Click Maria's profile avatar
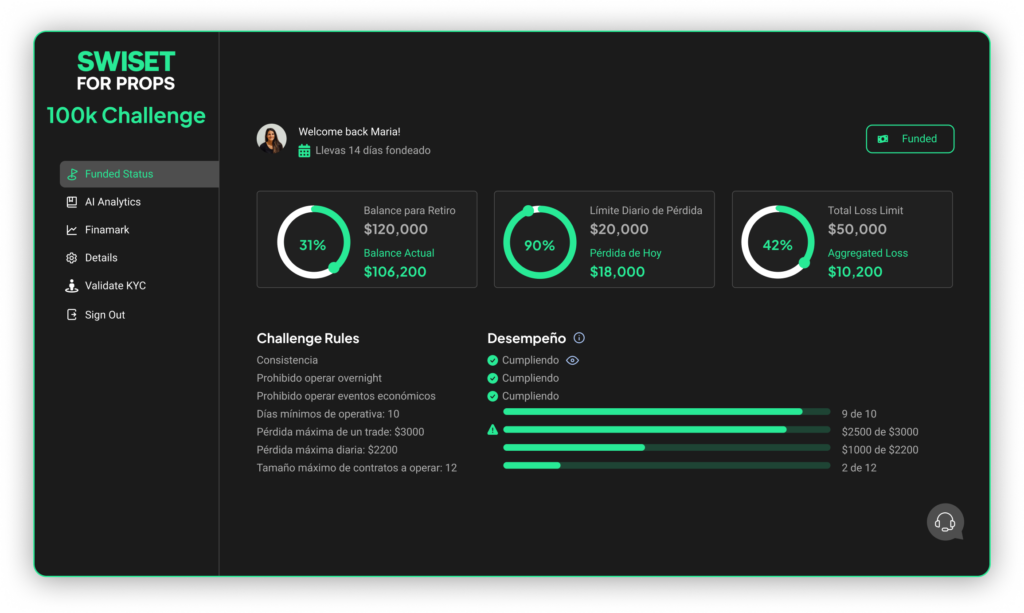 271,139
